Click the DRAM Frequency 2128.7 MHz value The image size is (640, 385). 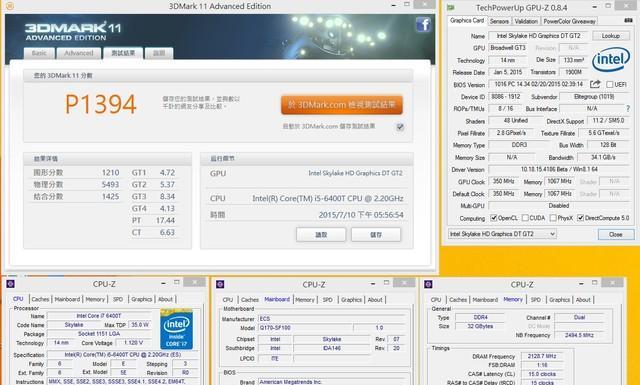tap(541, 356)
